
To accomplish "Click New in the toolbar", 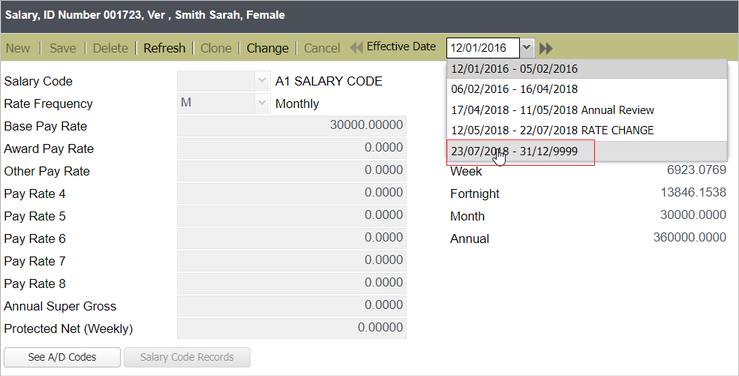I will [18, 48].
